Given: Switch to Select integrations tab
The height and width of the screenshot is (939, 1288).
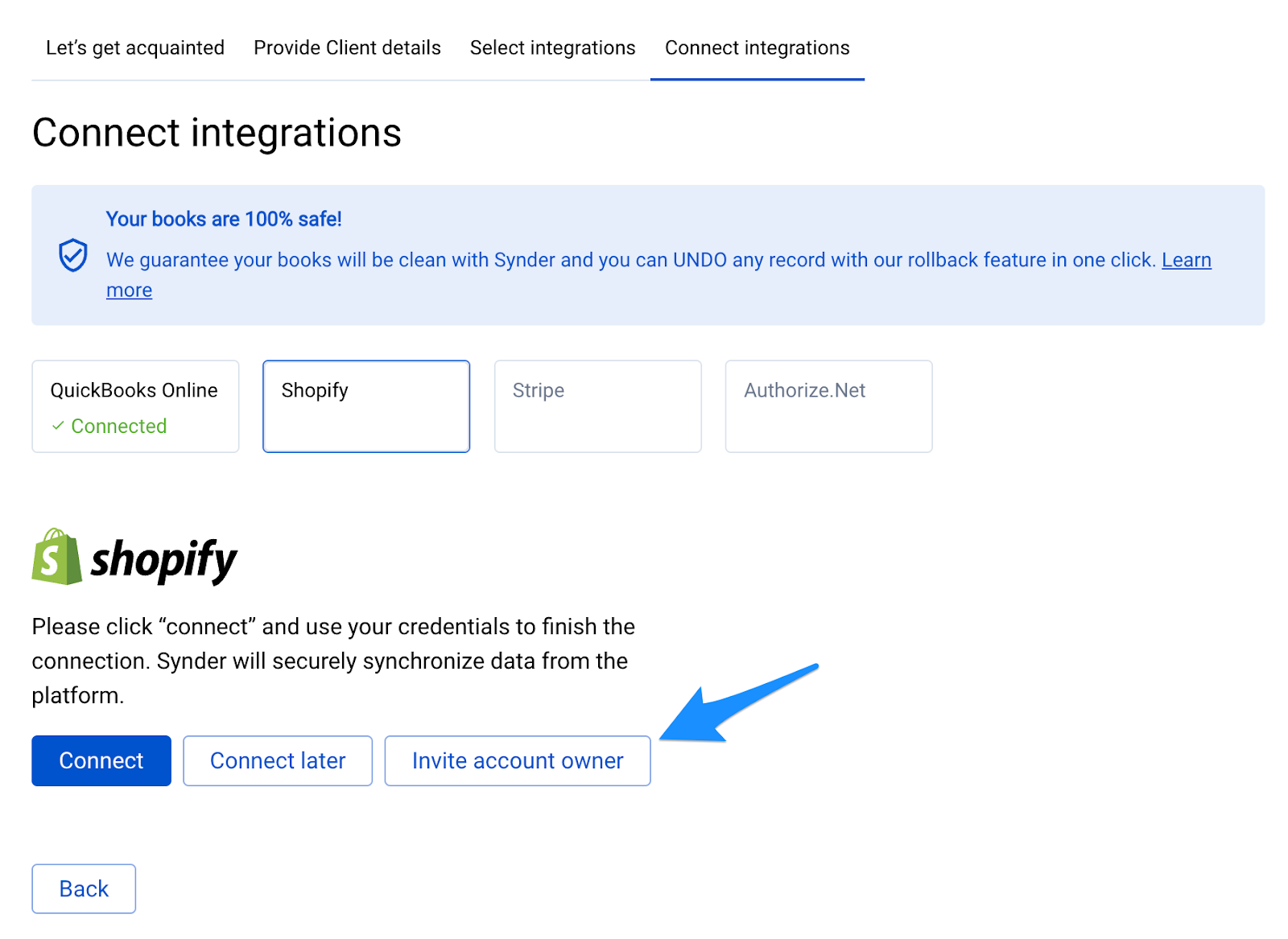Looking at the screenshot, I should click(x=552, y=48).
